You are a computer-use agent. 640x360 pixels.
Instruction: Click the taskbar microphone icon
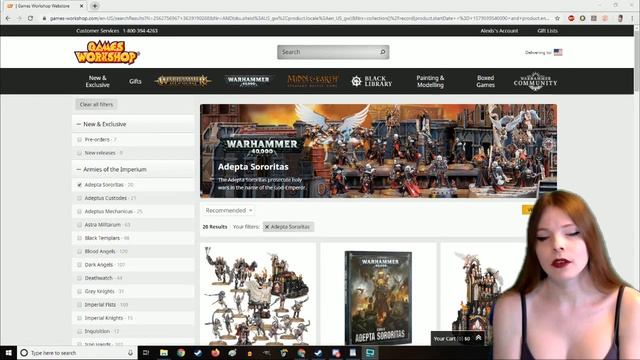tap(131, 353)
